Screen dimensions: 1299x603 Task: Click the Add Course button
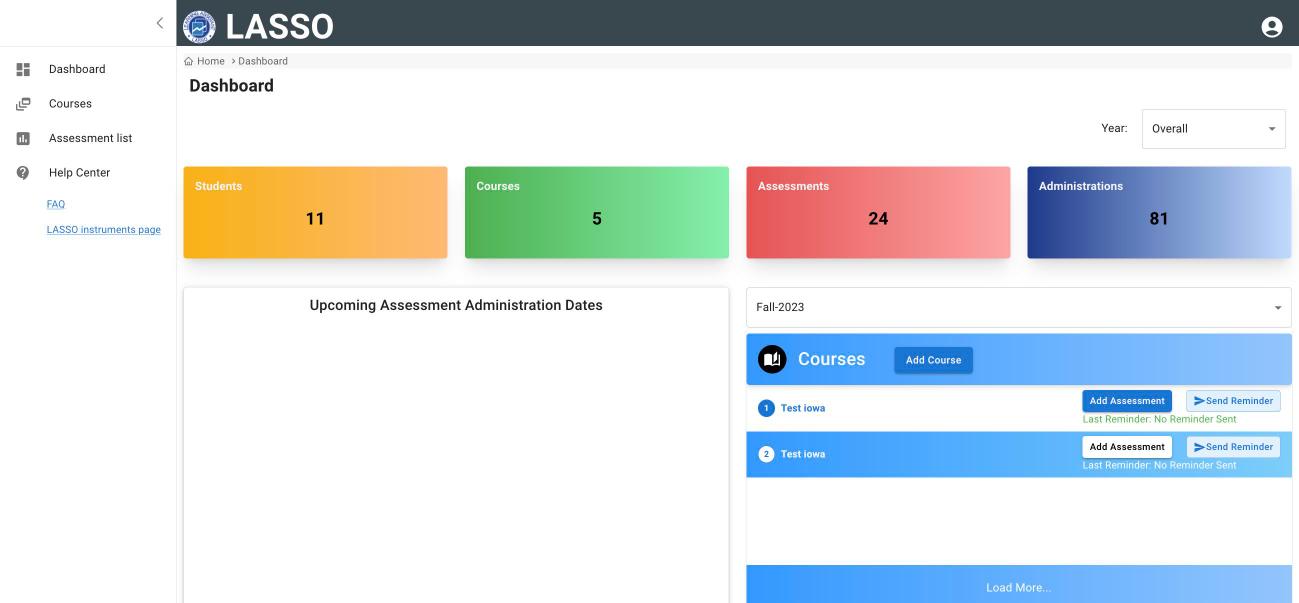click(933, 360)
